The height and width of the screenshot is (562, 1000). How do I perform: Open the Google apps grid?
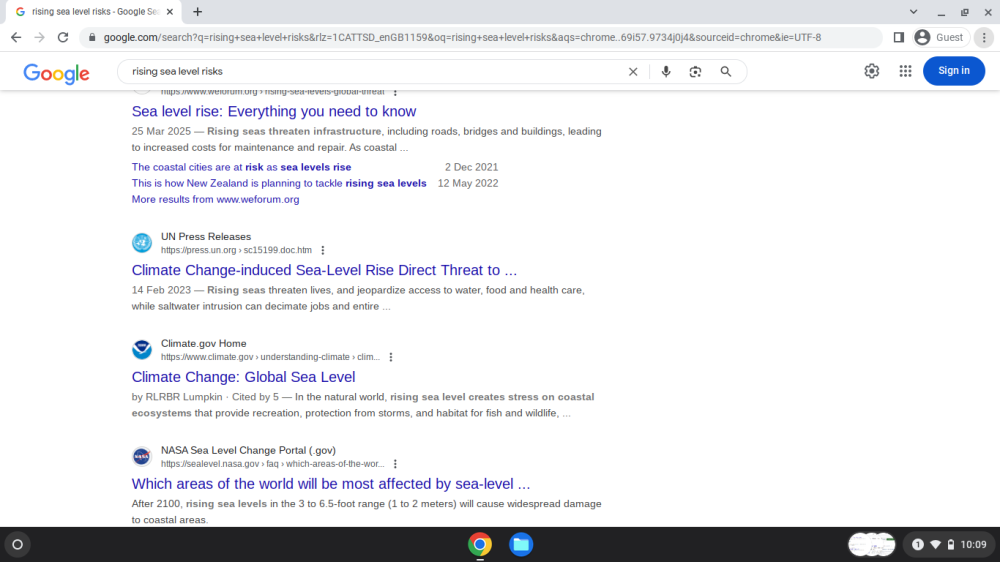905,71
